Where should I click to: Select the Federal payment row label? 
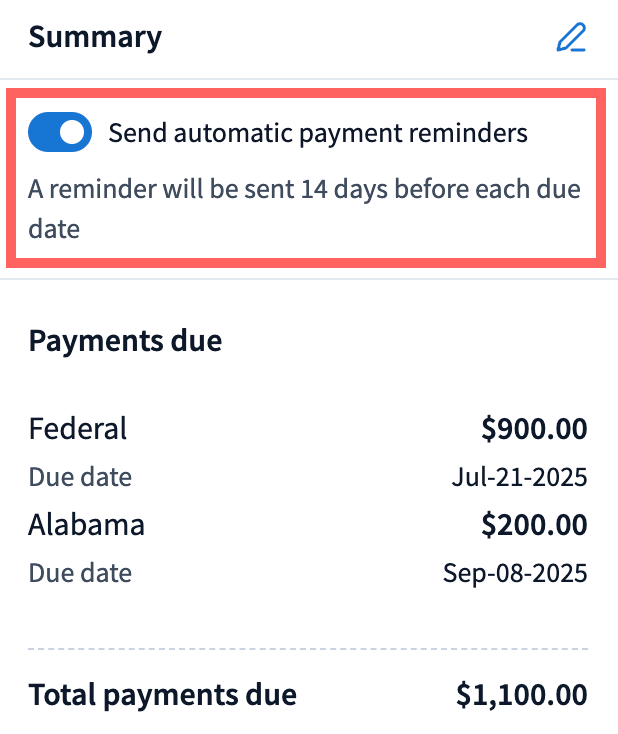78,429
